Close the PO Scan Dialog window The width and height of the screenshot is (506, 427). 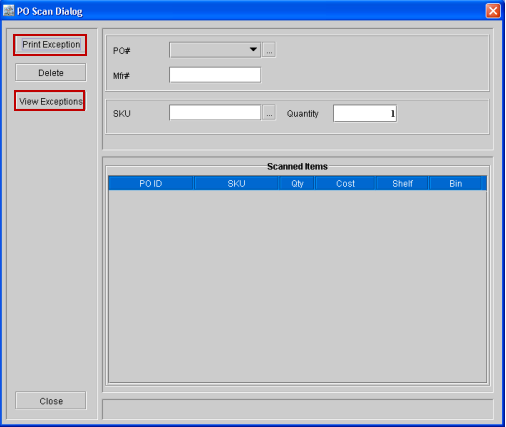pyautogui.click(x=493, y=11)
